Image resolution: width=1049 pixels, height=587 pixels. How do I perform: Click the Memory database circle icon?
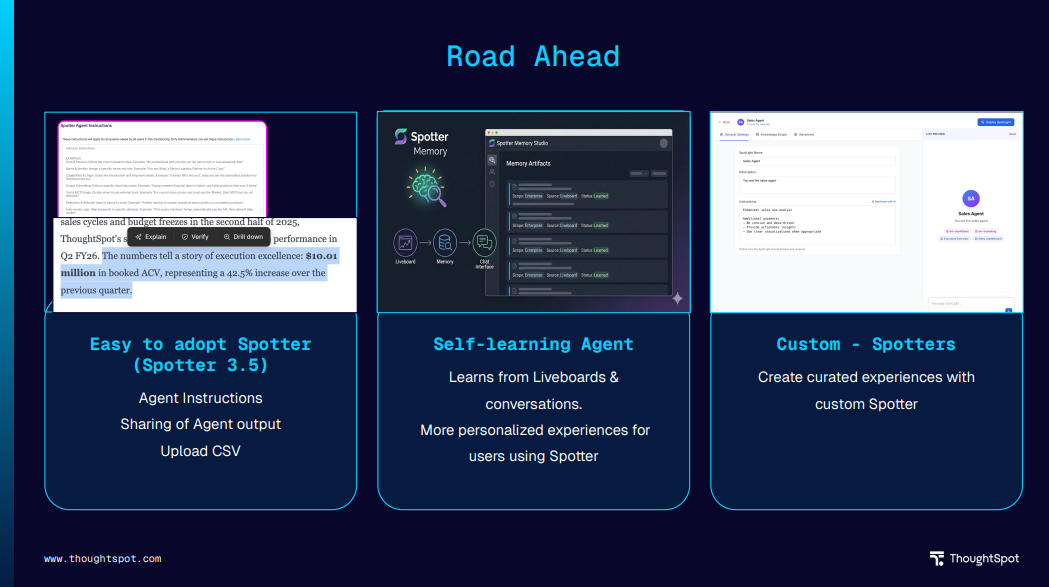point(445,242)
